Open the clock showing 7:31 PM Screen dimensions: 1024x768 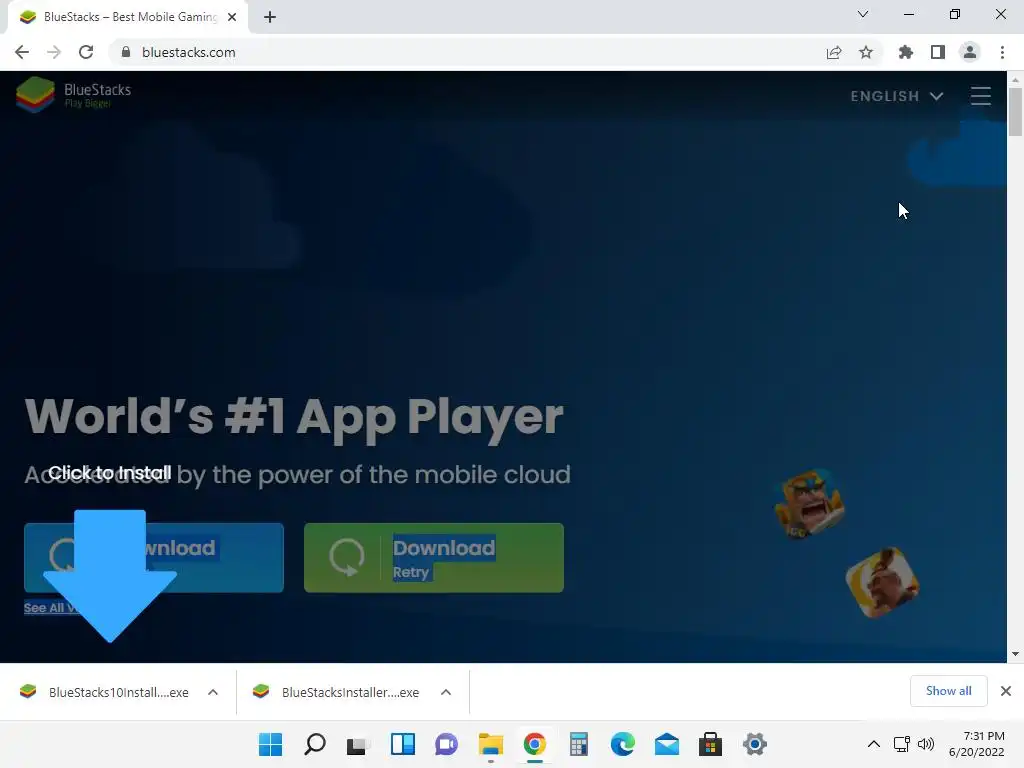[x=976, y=744]
